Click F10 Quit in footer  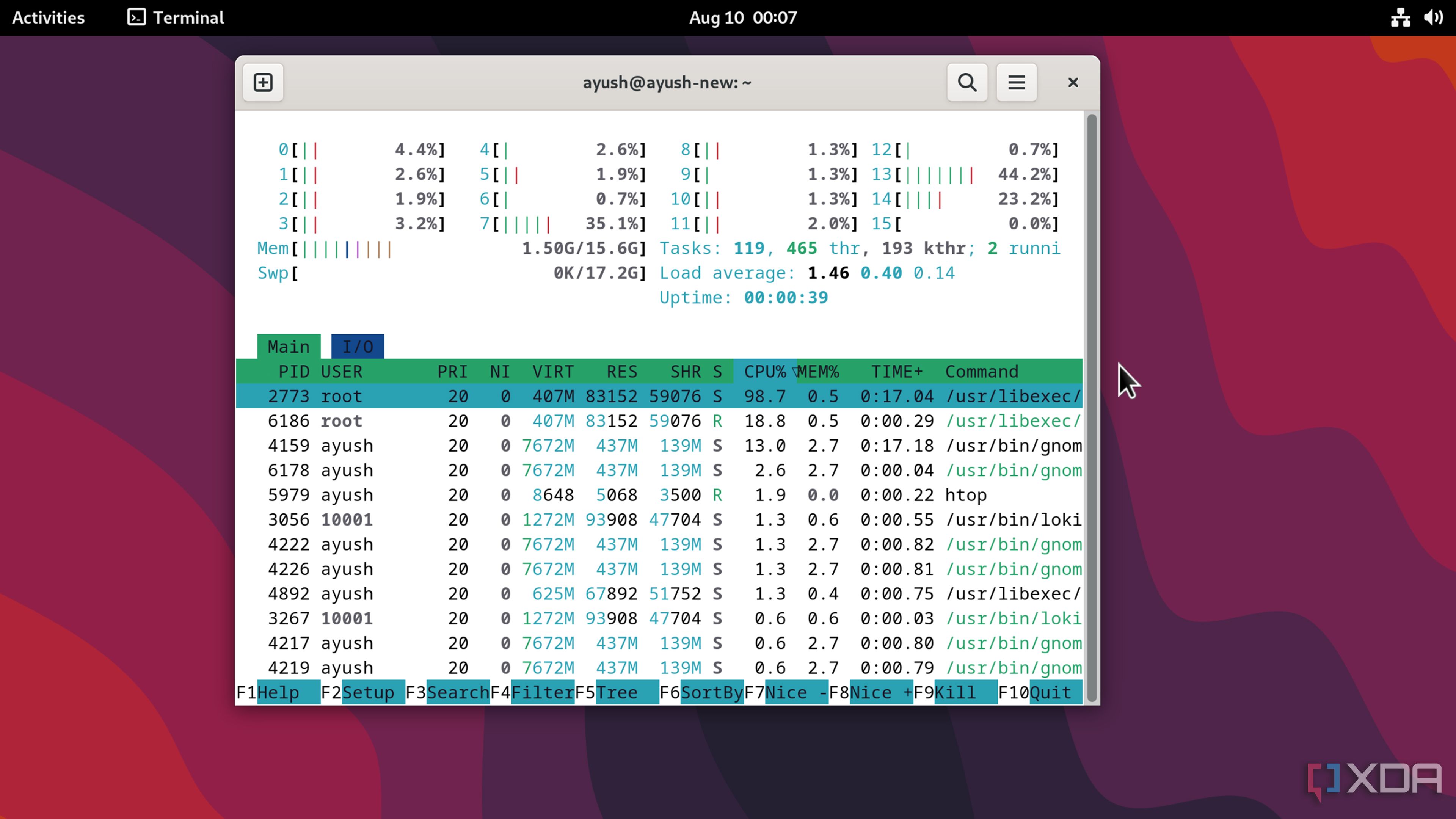(1050, 692)
